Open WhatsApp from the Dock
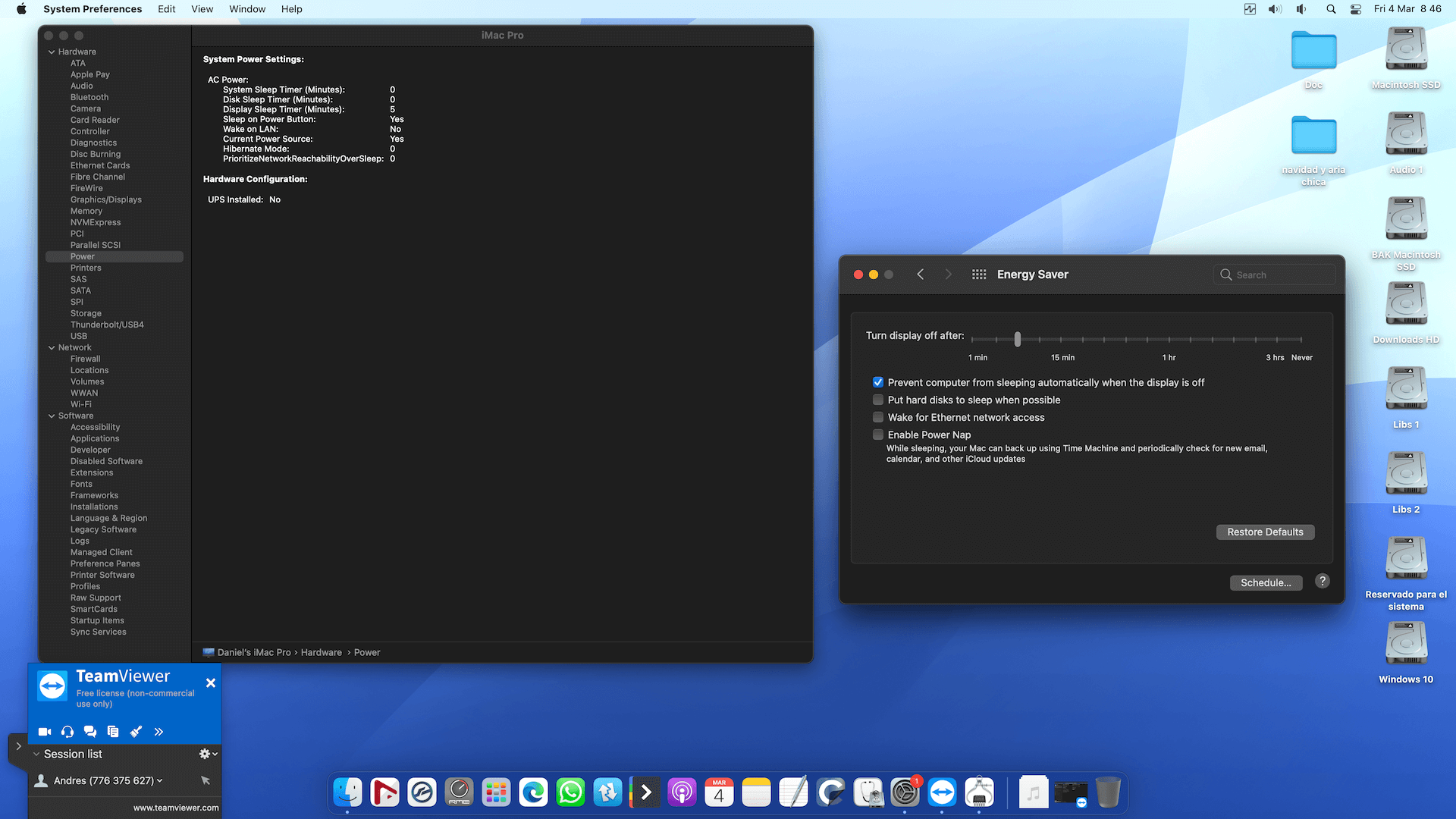This screenshot has width=1456, height=819. (570, 792)
